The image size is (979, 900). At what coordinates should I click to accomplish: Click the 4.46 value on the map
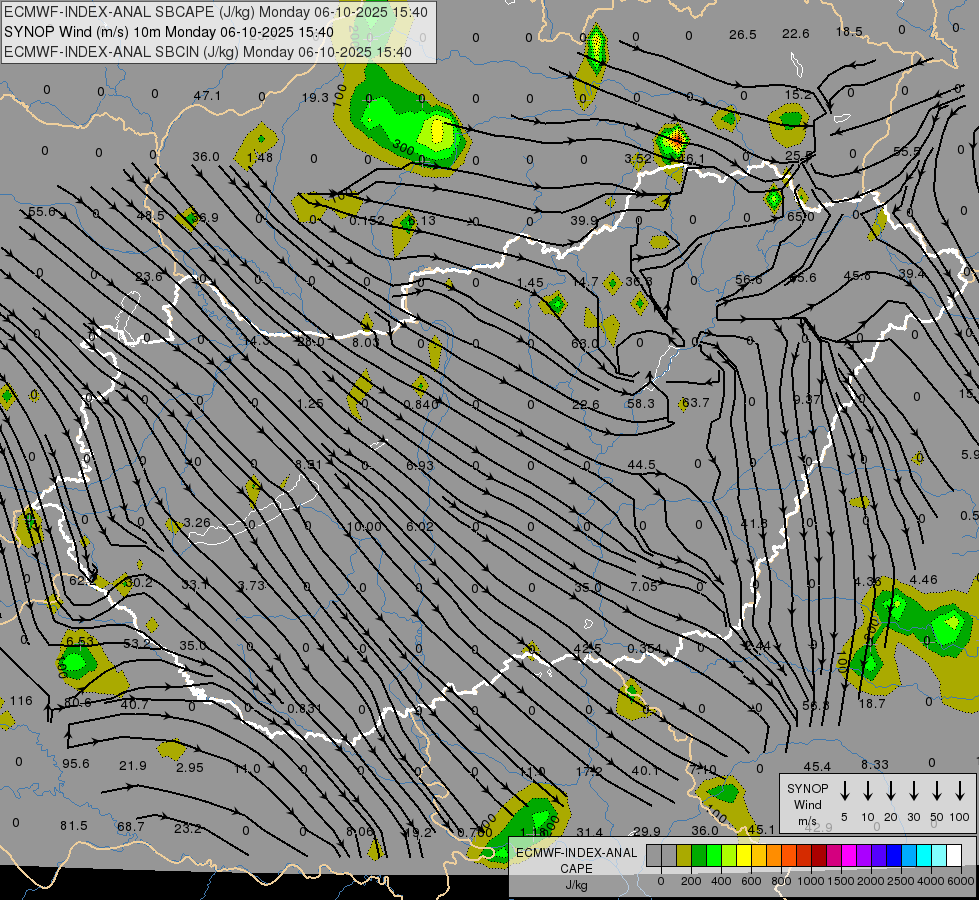click(923, 580)
